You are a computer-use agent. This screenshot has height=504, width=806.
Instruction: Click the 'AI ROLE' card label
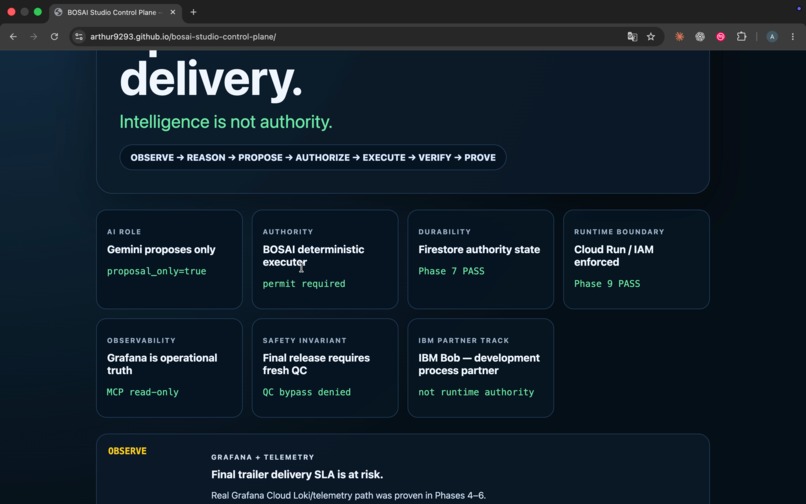click(124, 232)
